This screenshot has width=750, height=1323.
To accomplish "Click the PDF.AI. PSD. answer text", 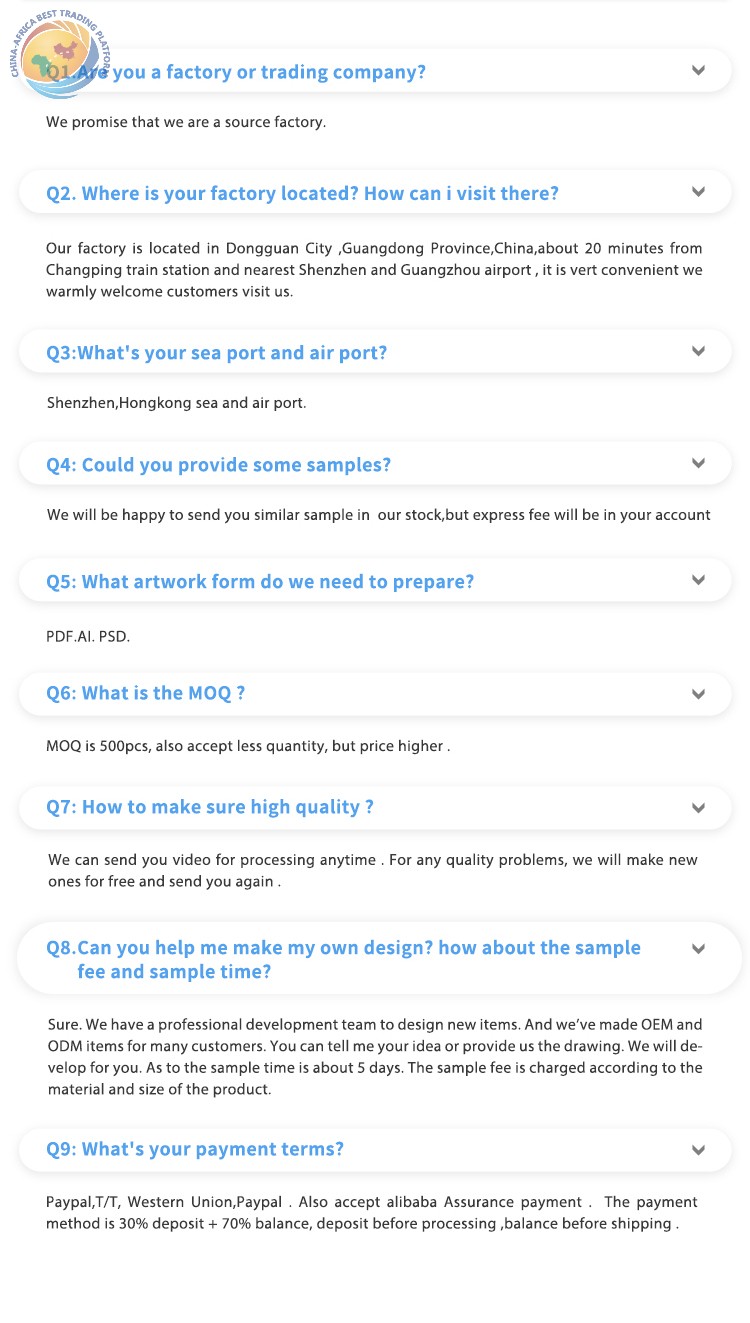I will click(x=88, y=636).
